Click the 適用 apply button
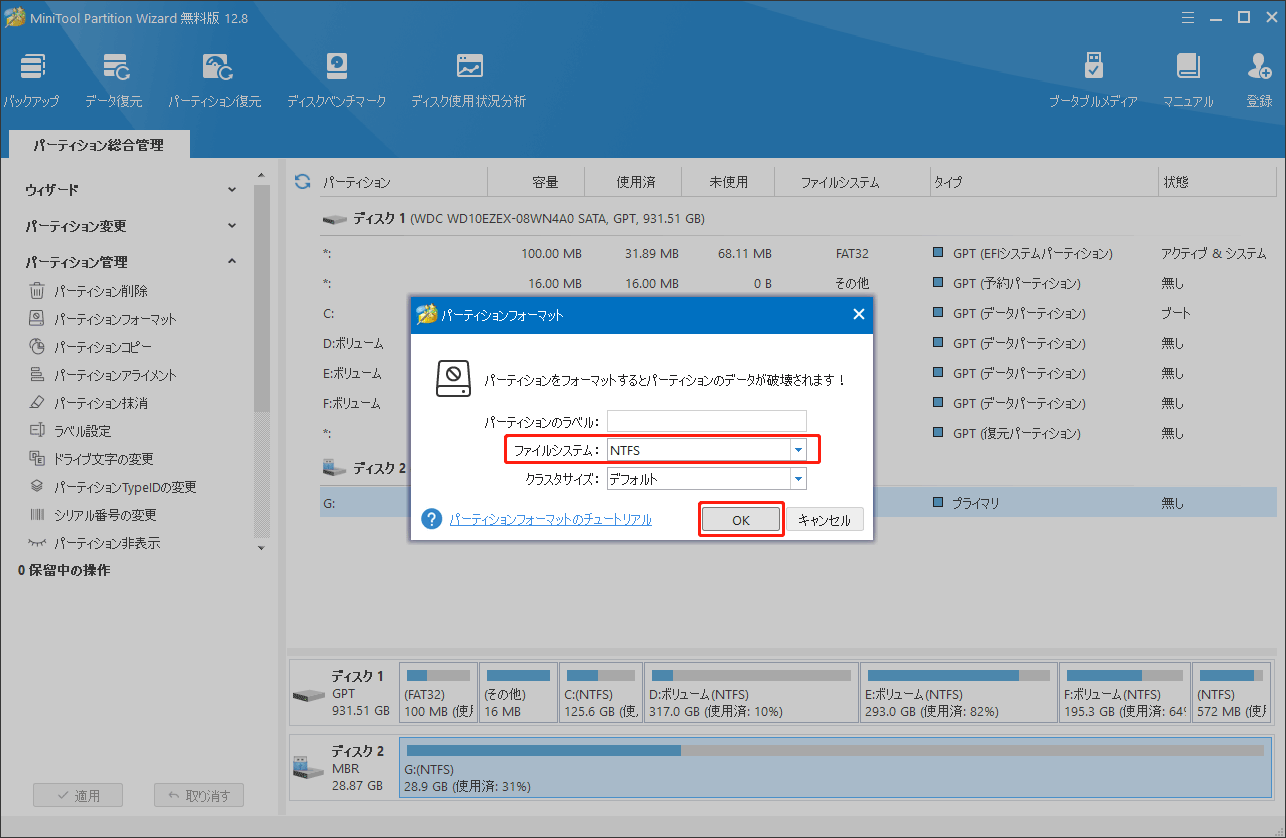 [78, 796]
